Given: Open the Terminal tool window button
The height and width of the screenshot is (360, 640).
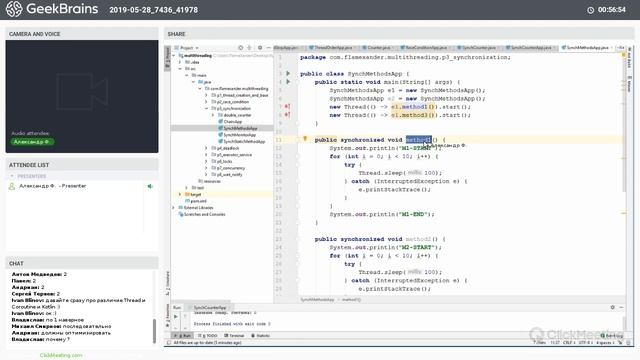Looking at the screenshot, I should [234, 336].
